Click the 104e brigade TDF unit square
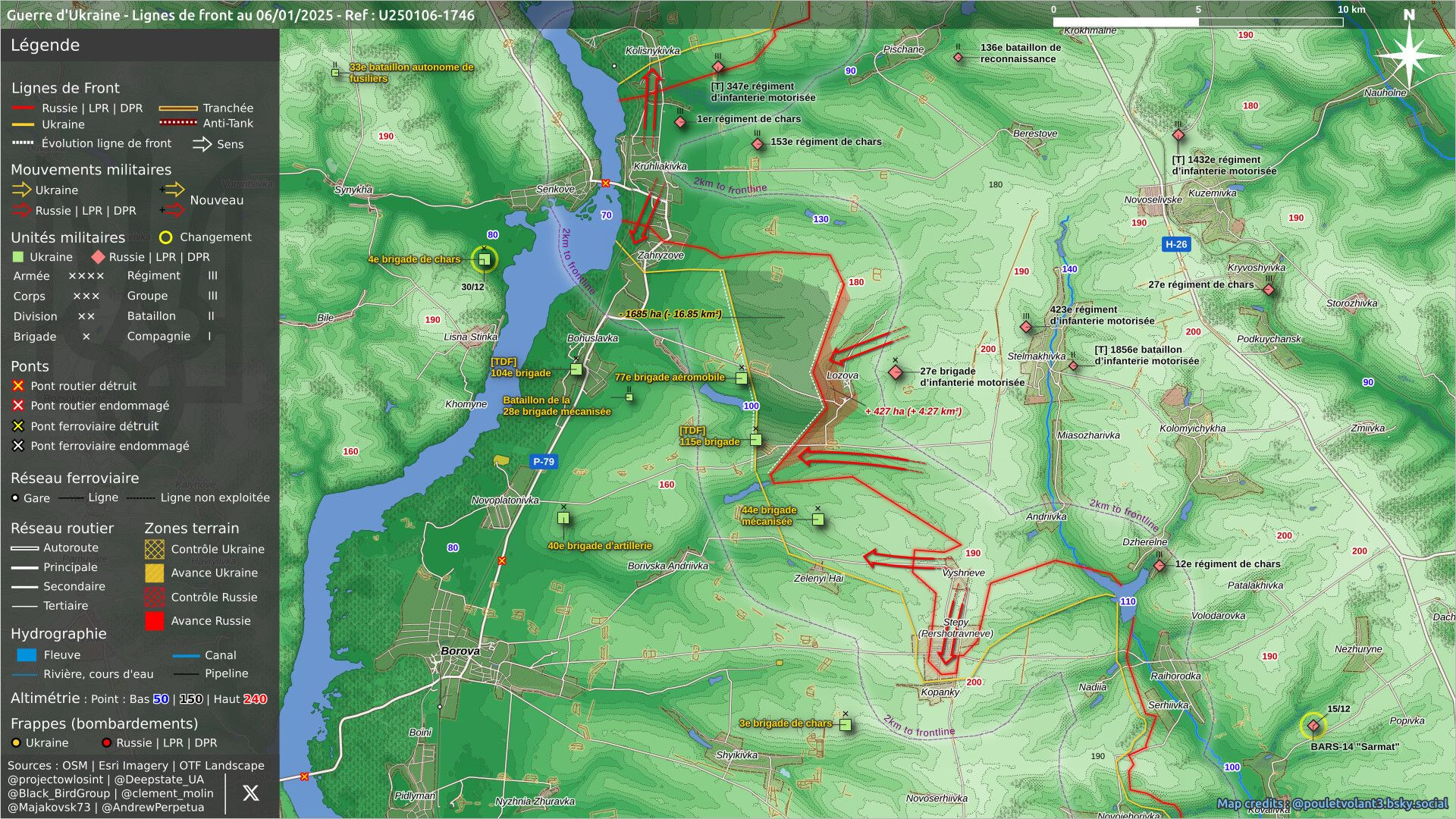This screenshot has width=1456, height=819. click(x=576, y=369)
